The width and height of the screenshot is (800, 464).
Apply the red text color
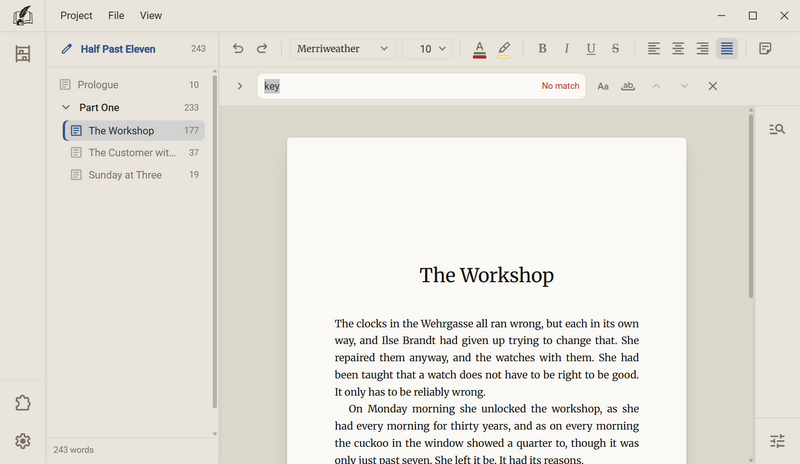click(x=479, y=49)
